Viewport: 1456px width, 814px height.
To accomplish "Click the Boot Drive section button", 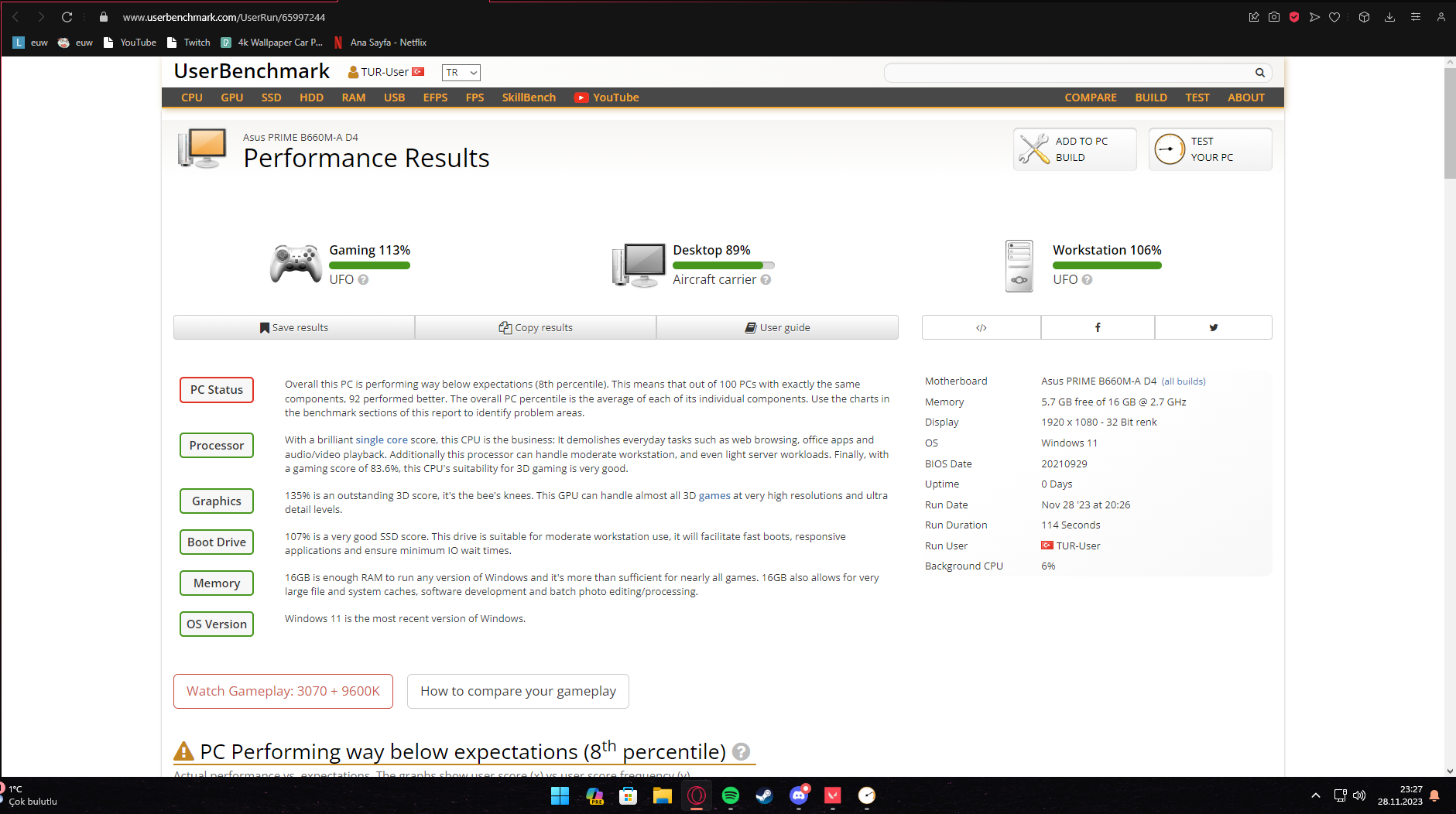I will click(x=217, y=542).
